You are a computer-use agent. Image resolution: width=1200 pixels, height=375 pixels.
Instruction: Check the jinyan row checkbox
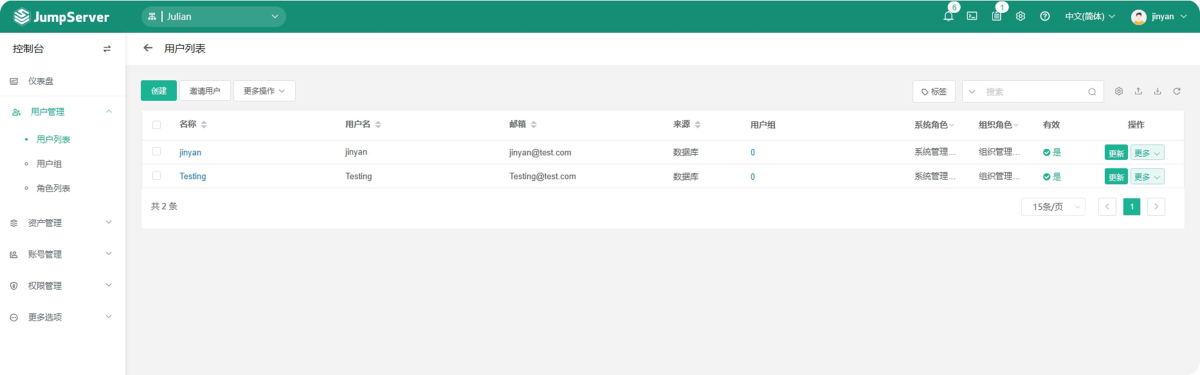click(x=156, y=152)
